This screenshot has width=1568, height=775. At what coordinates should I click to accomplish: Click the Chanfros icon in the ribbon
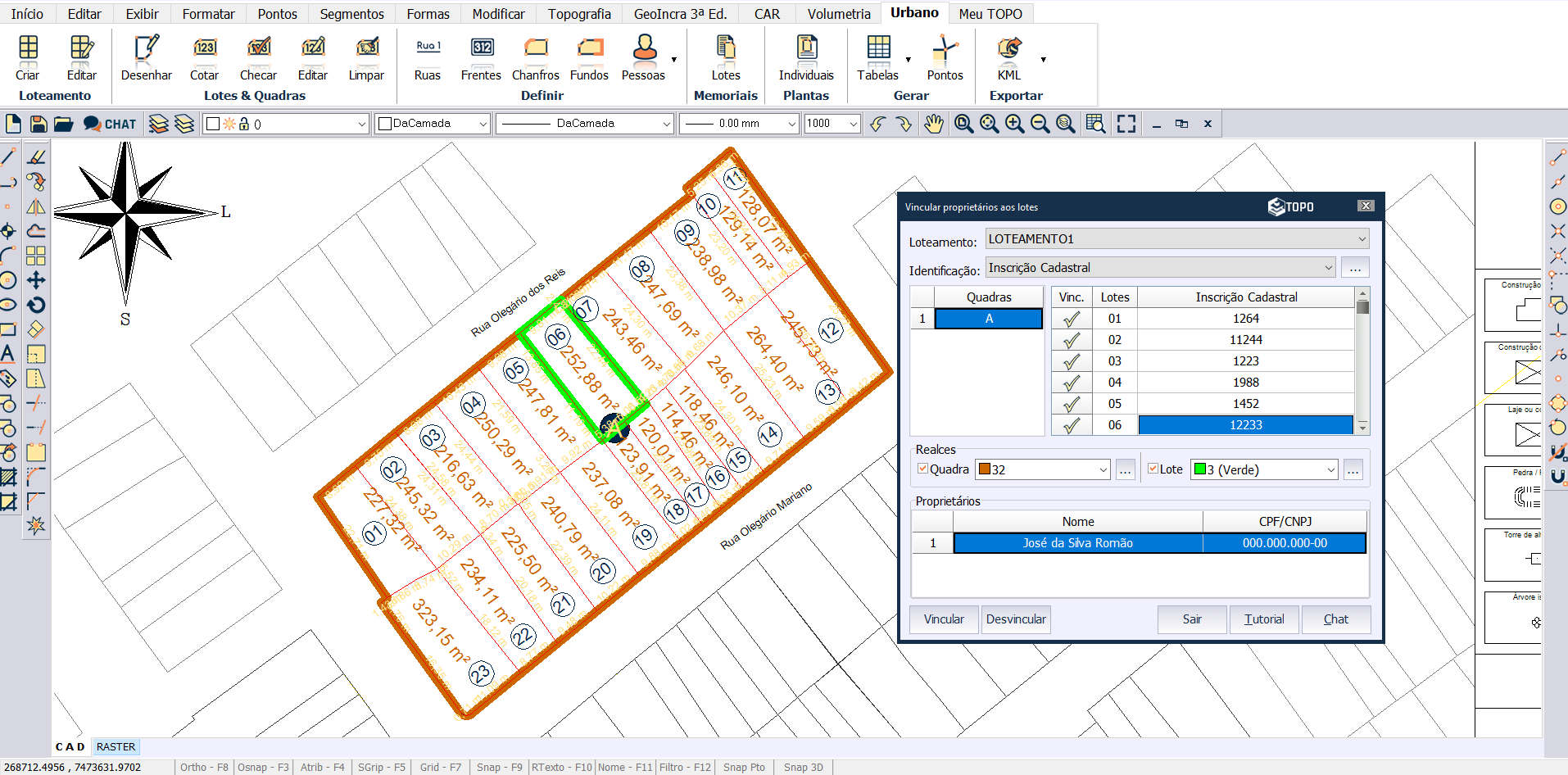point(535,49)
